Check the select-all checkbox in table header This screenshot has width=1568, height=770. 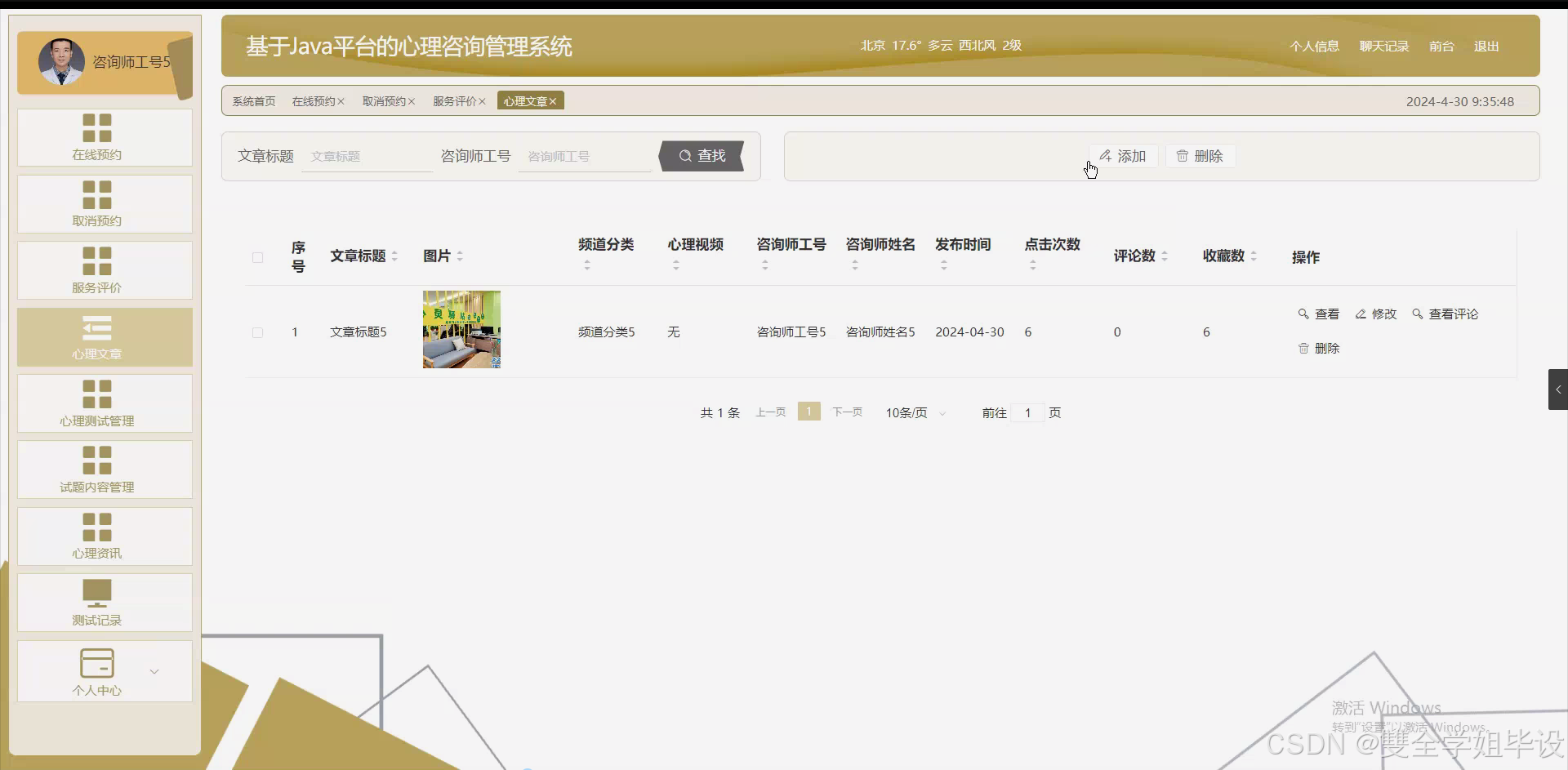click(256, 257)
